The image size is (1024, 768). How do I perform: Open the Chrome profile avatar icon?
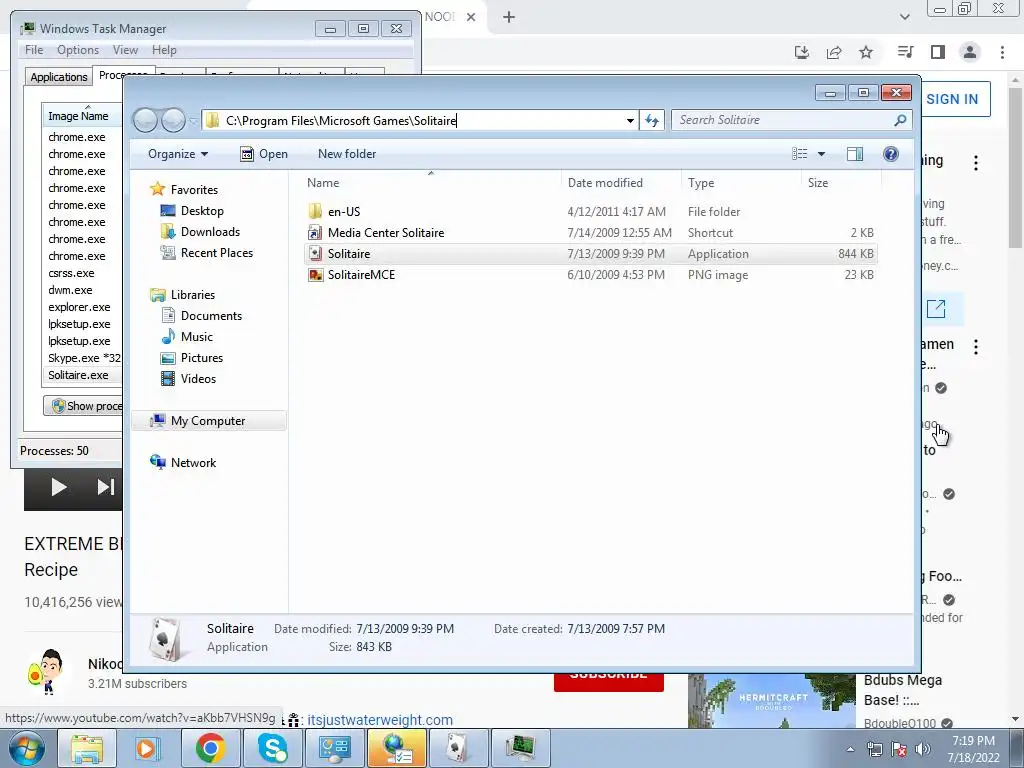(970, 52)
